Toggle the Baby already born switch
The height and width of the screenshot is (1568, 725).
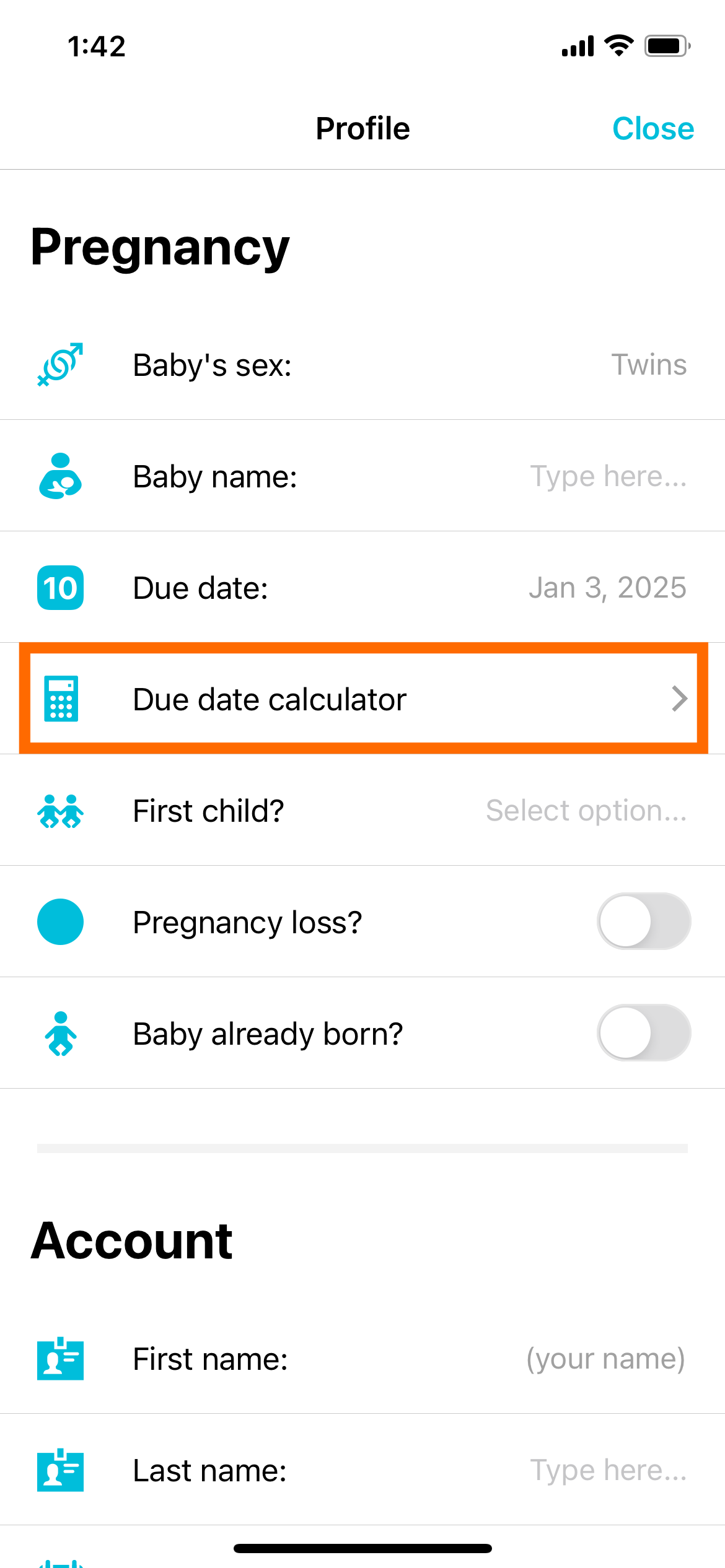tap(643, 1033)
